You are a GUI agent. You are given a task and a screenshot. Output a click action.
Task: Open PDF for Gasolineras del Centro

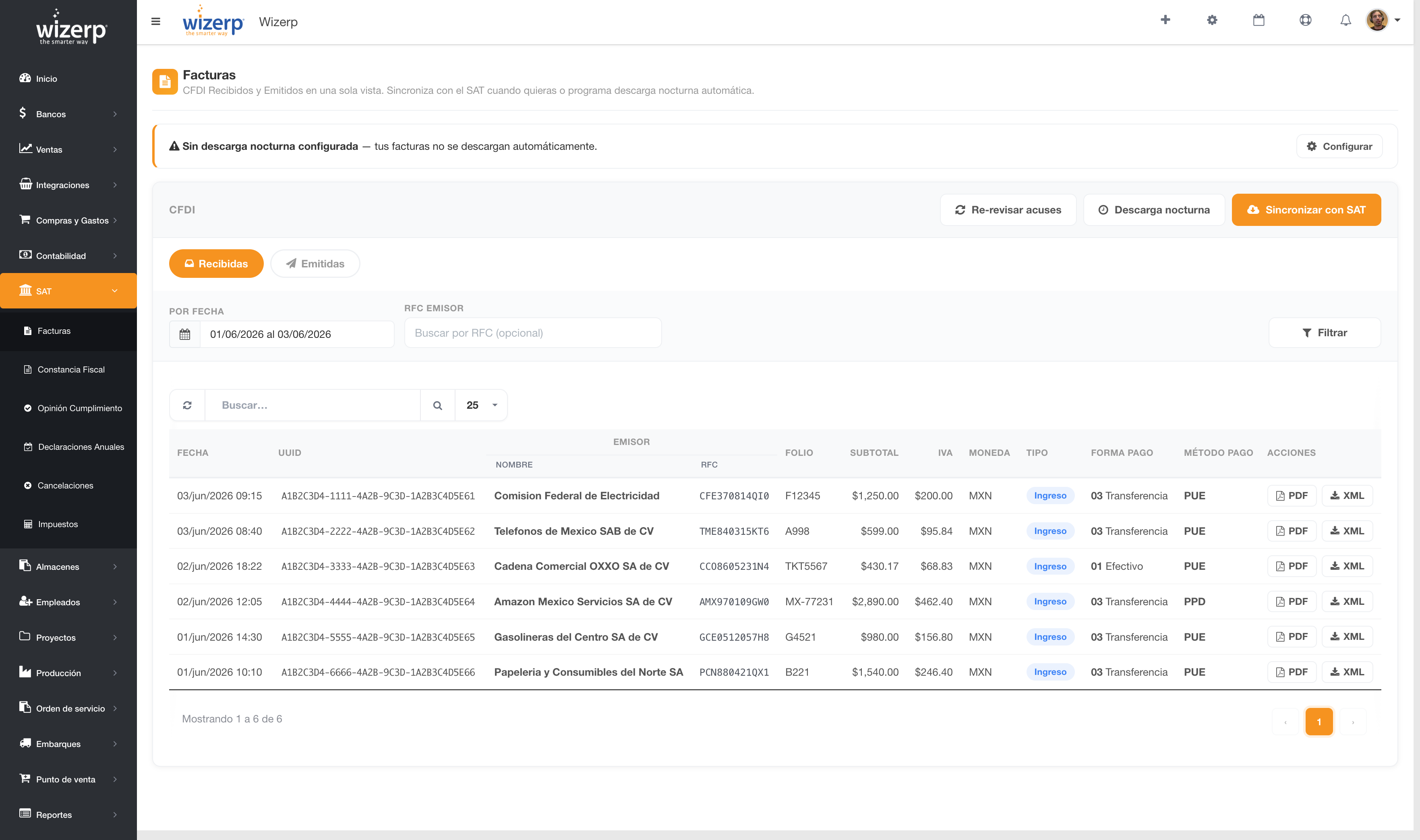pos(1292,637)
